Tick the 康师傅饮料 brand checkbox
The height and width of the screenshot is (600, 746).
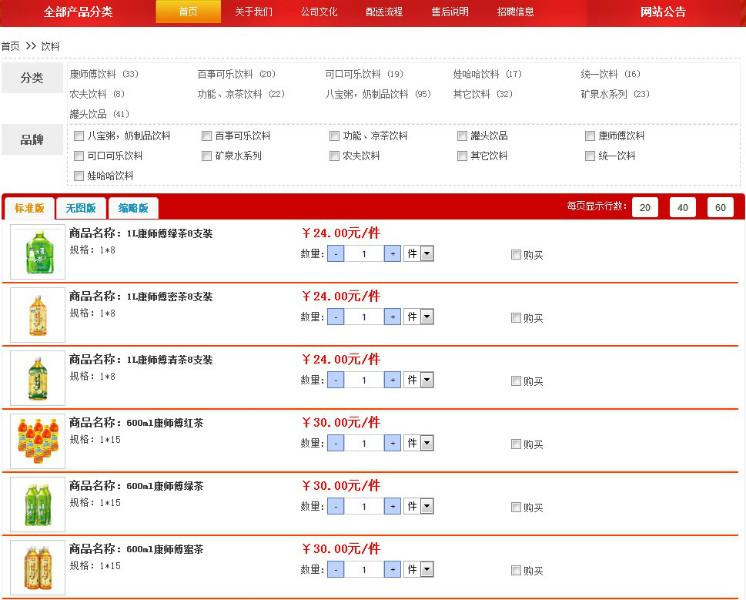(x=590, y=136)
